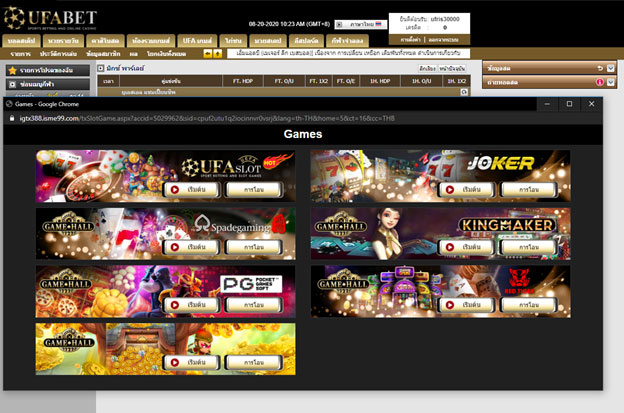This screenshot has width=624, height=413.
Task: Click the sports menu icon below the star item
Action: 12,84
